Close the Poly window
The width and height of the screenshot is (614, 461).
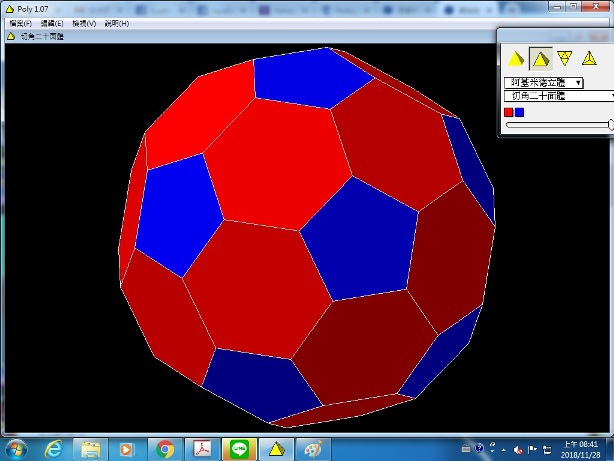(x=595, y=6)
